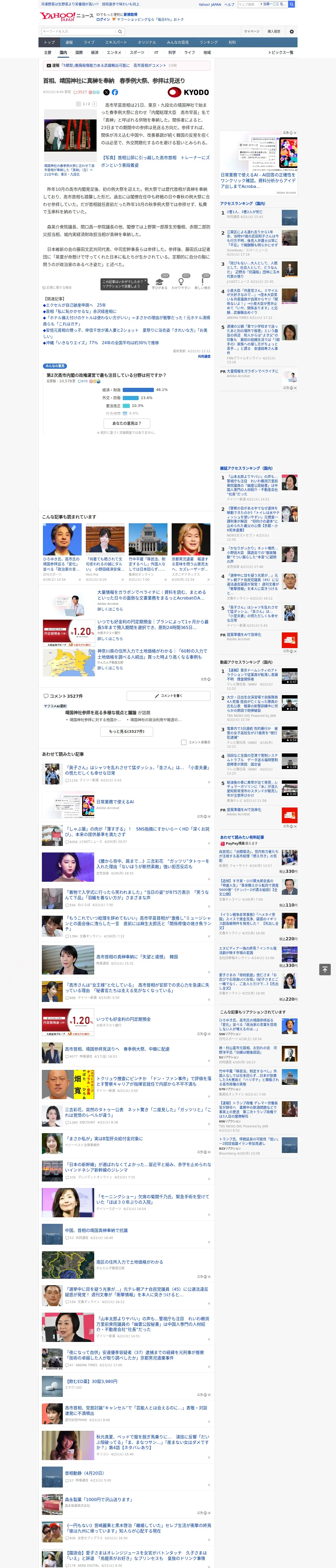
Task: Click the KYODO news agency logo
Action: [x=188, y=92]
